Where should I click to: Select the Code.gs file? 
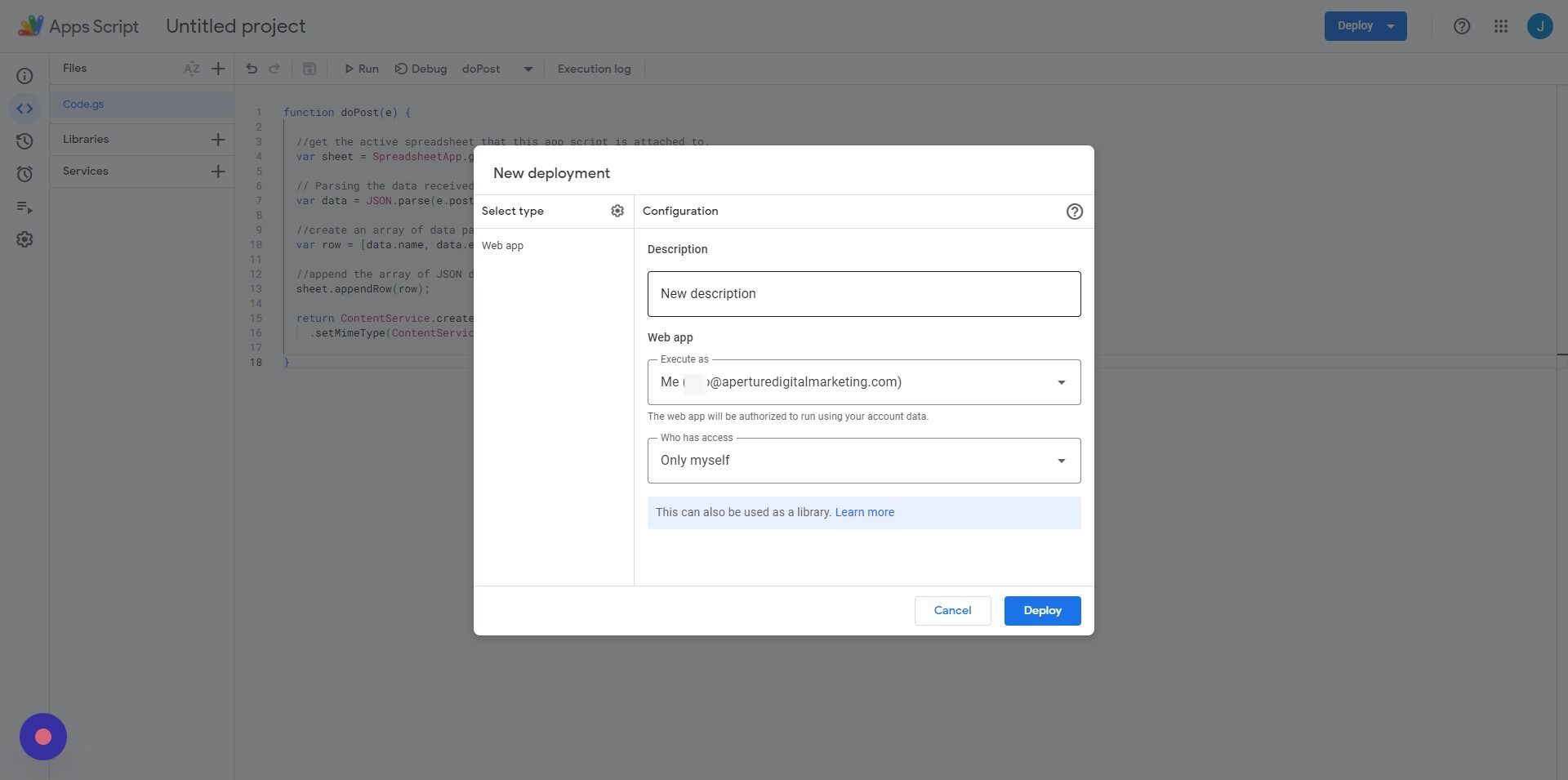82,104
